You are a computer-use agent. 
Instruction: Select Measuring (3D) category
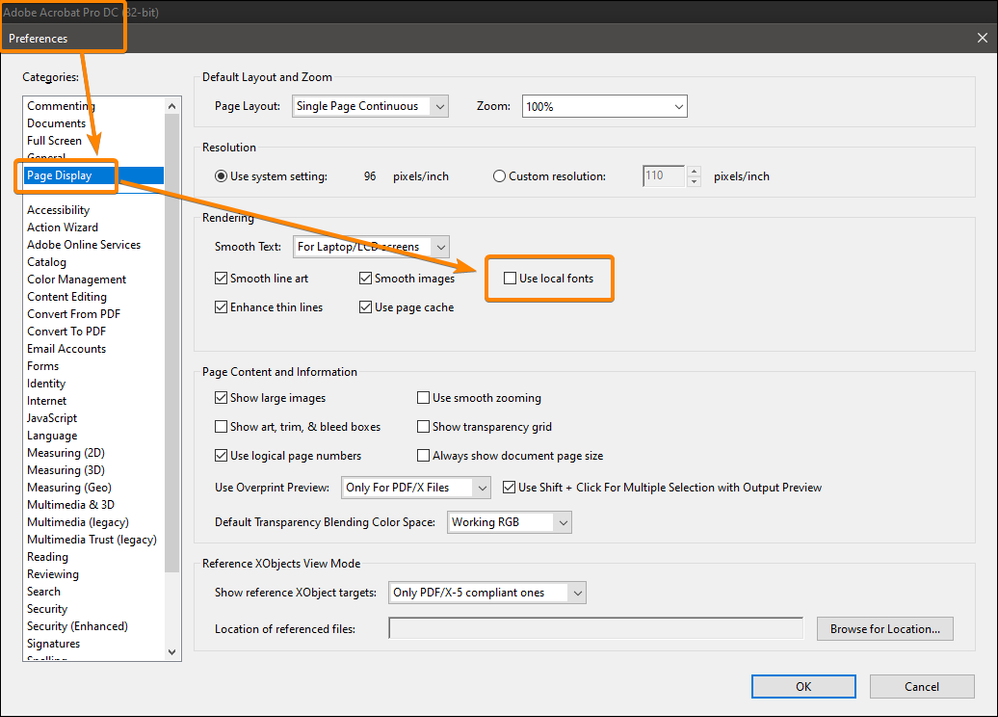click(x=66, y=470)
